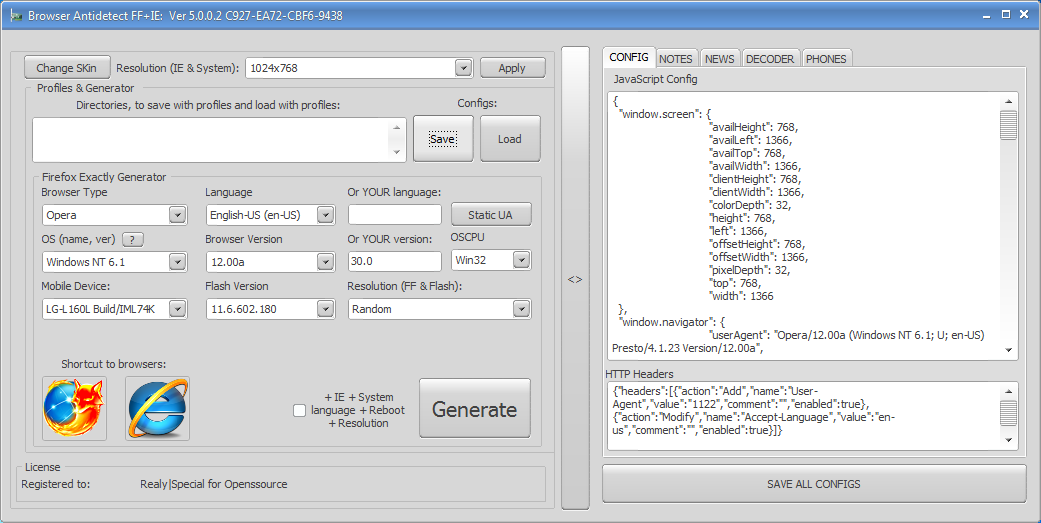Screen dimensions: 1041x523
Task: Click the HTTP Headers scroll down arrow
Action: tap(1008, 440)
